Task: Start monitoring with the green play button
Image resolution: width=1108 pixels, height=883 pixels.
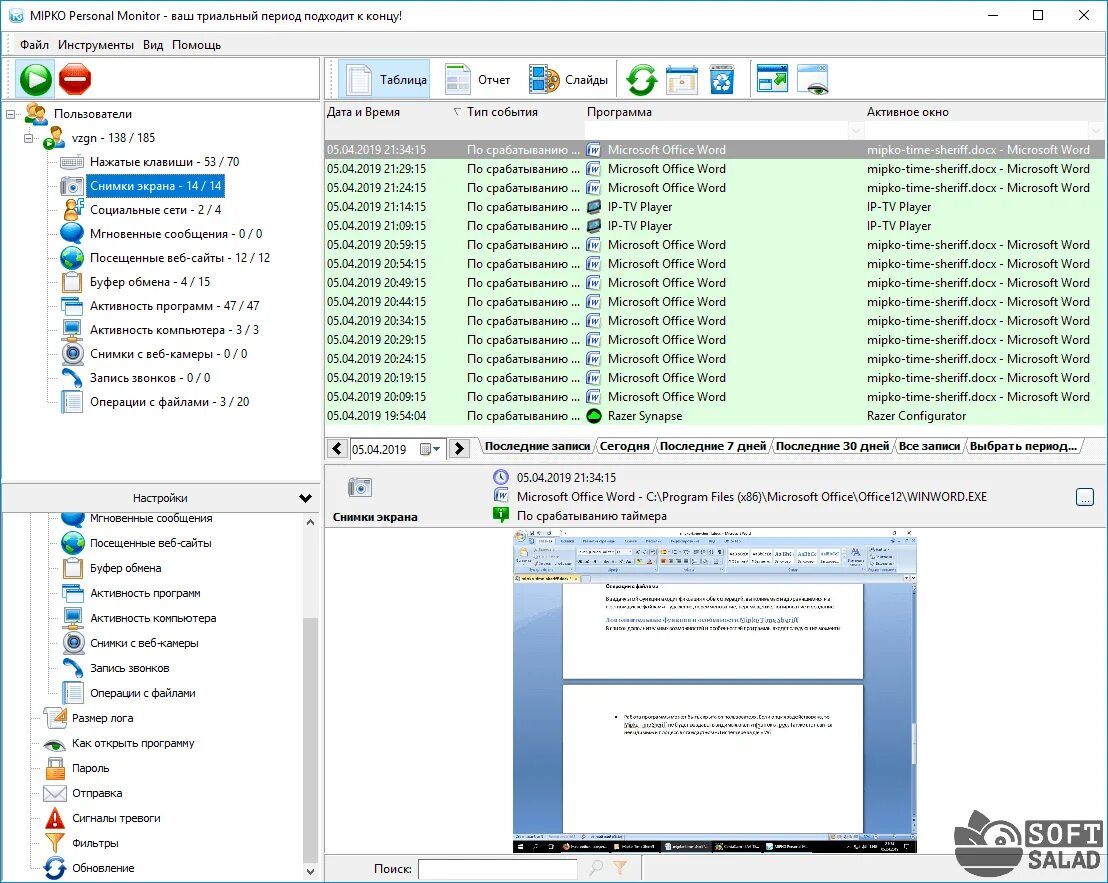Action: 35,79
